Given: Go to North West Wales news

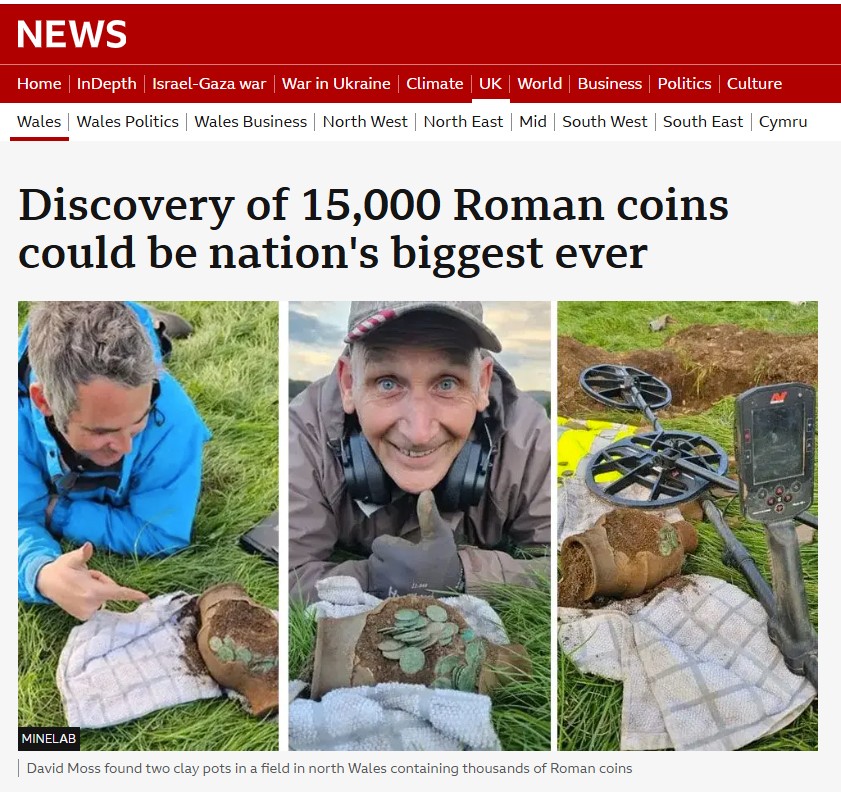Looking at the screenshot, I should pyautogui.click(x=365, y=122).
